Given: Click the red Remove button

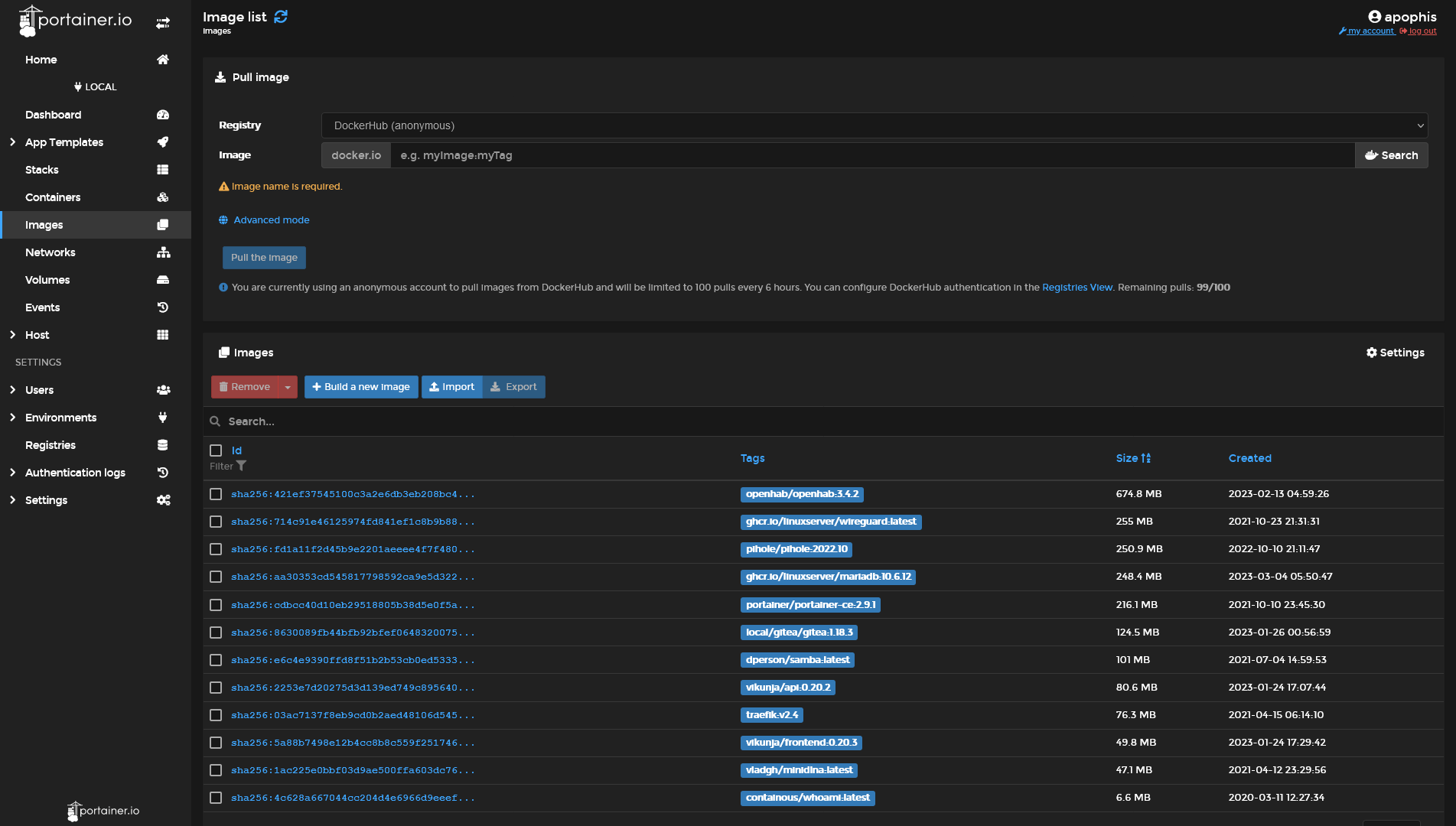Looking at the screenshot, I should [245, 387].
